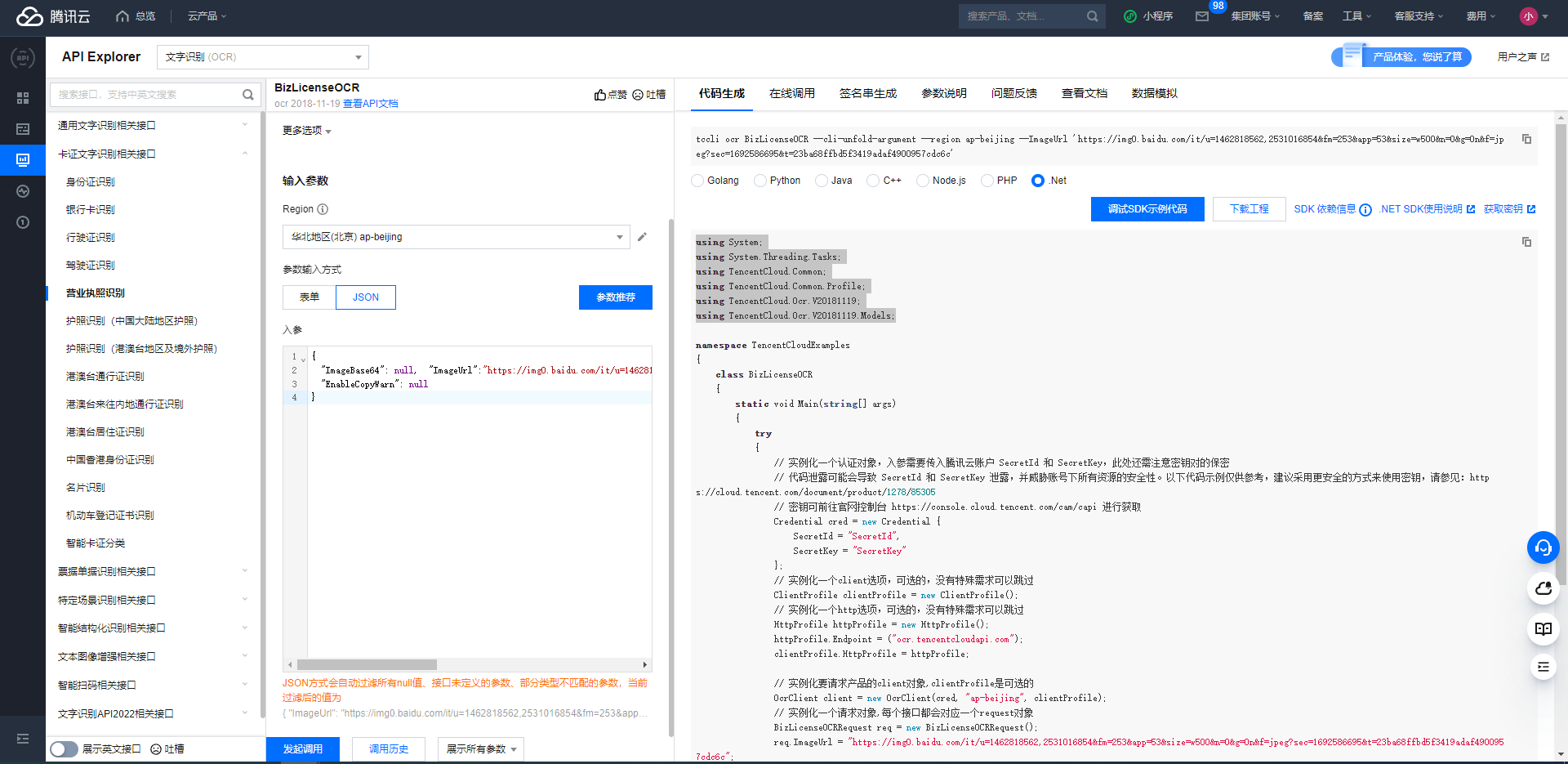This screenshot has width=1568, height=764.
Task: Switch to 数据模拟 tab
Action: click(1155, 93)
